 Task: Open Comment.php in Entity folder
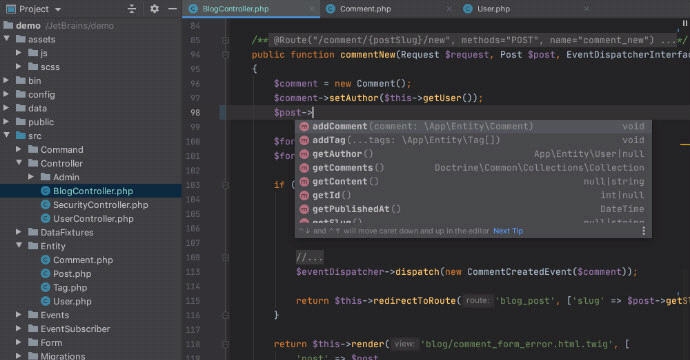coord(83,260)
